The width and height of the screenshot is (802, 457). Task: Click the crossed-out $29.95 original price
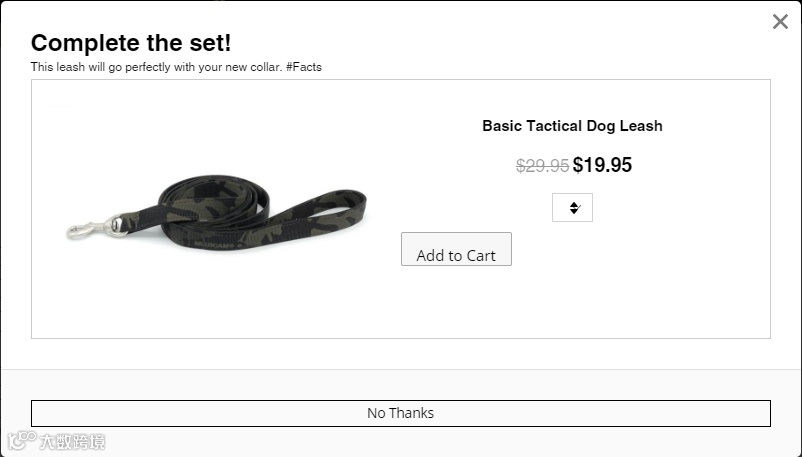(x=542, y=166)
